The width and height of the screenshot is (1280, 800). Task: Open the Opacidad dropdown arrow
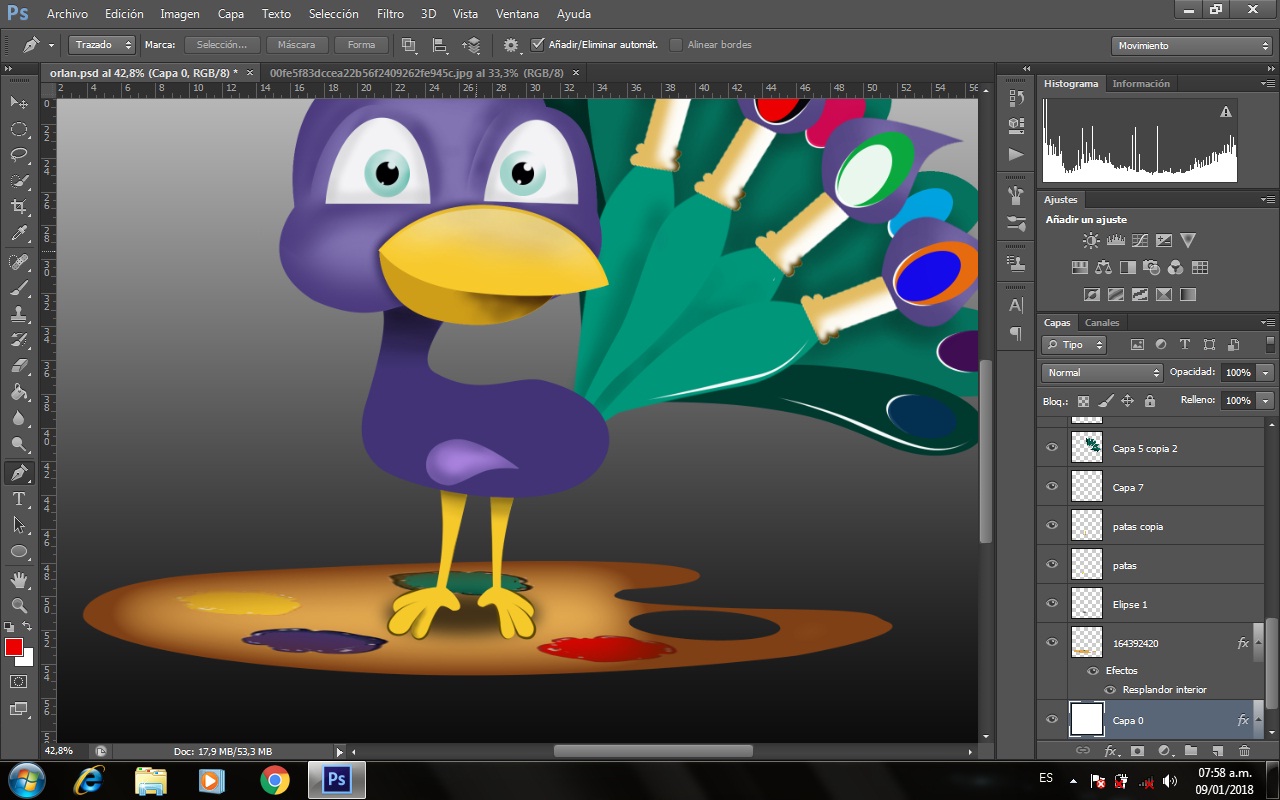pyautogui.click(x=1265, y=372)
